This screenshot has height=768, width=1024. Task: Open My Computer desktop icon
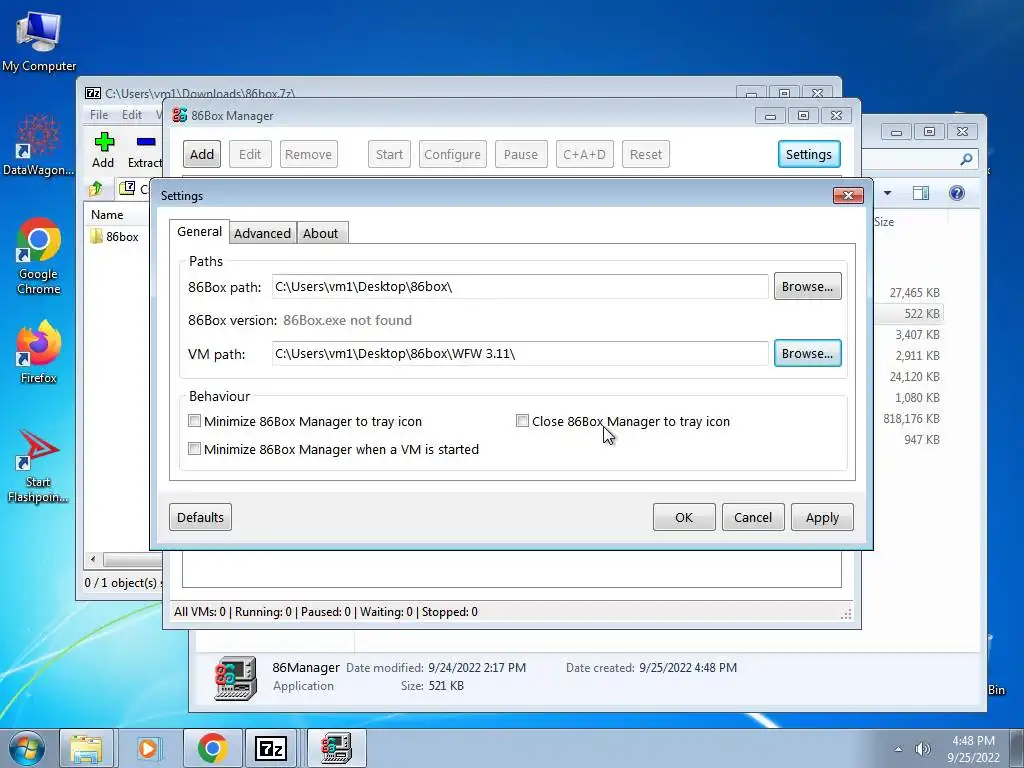click(39, 40)
